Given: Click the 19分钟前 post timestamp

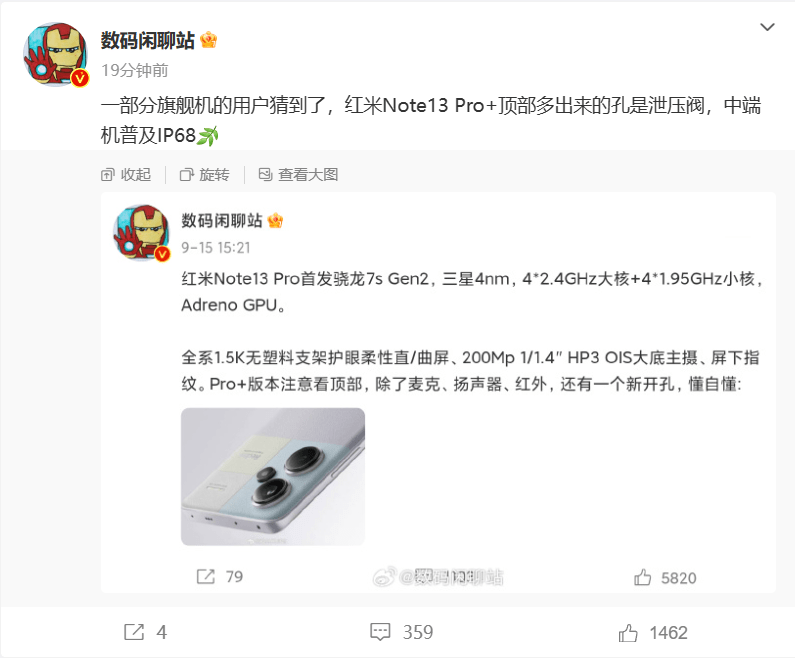Looking at the screenshot, I should (x=135, y=70).
